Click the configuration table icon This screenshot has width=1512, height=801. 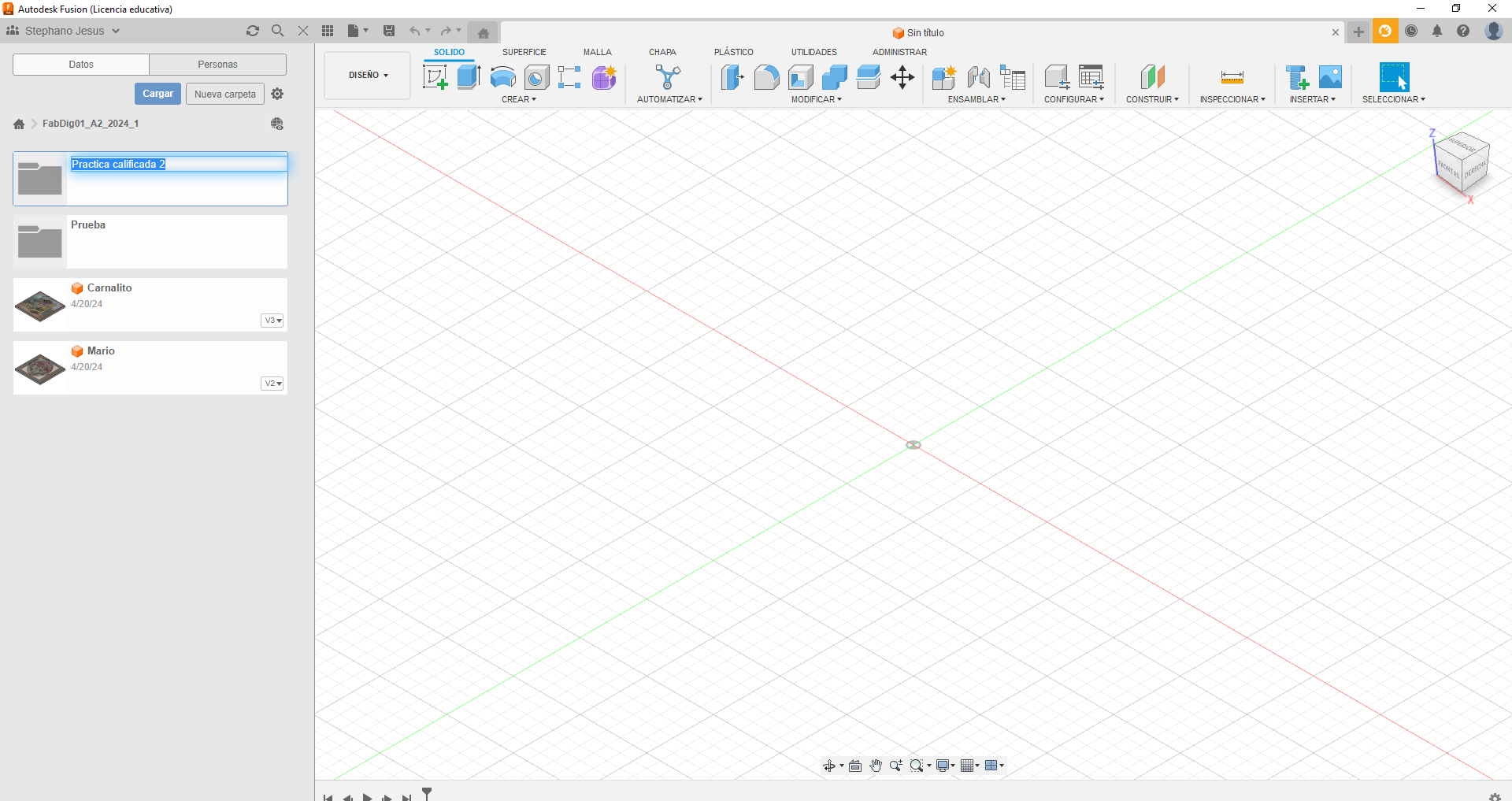tap(1091, 77)
